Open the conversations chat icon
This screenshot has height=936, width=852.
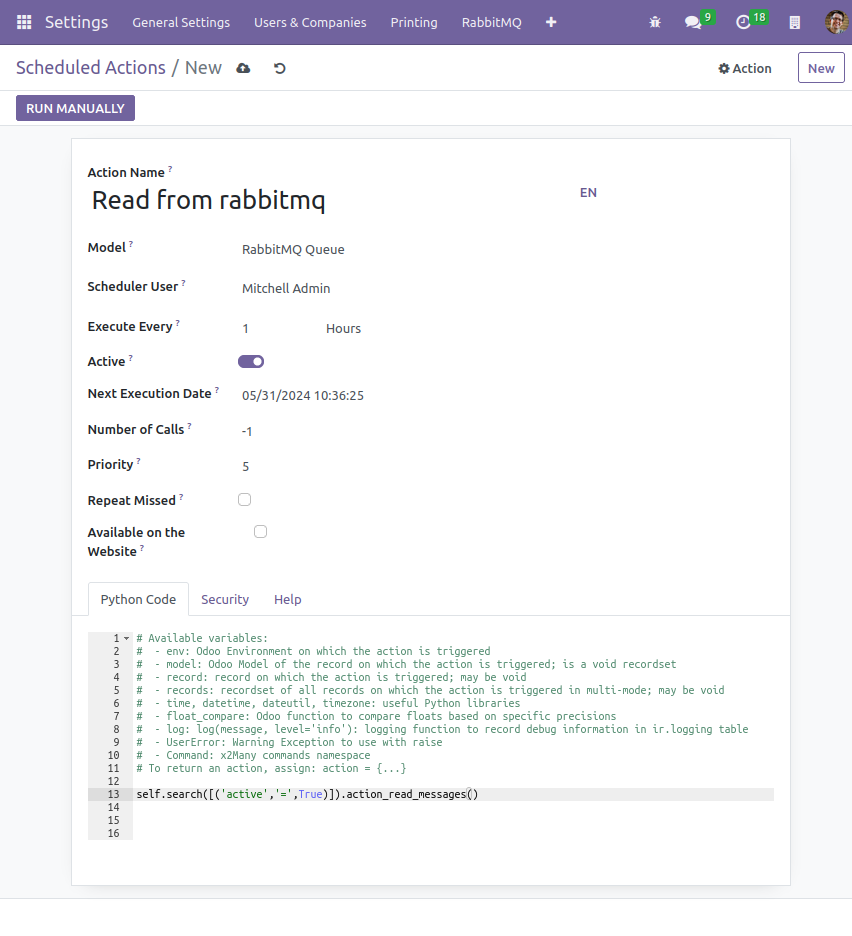(693, 23)
